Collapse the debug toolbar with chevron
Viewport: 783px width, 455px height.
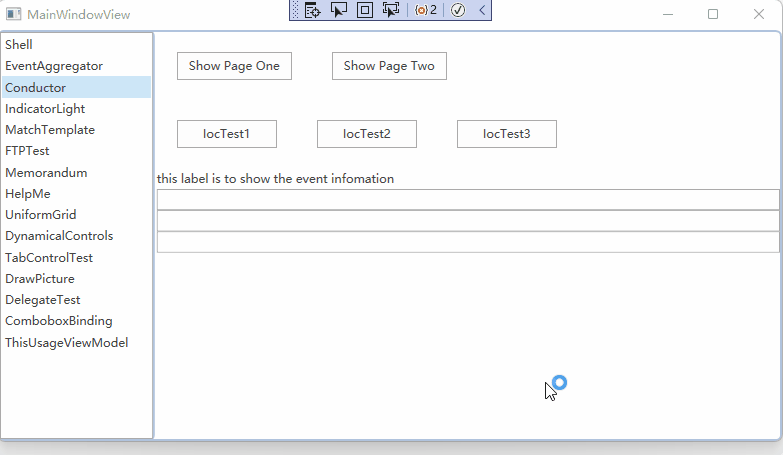[x=482, y=10]
